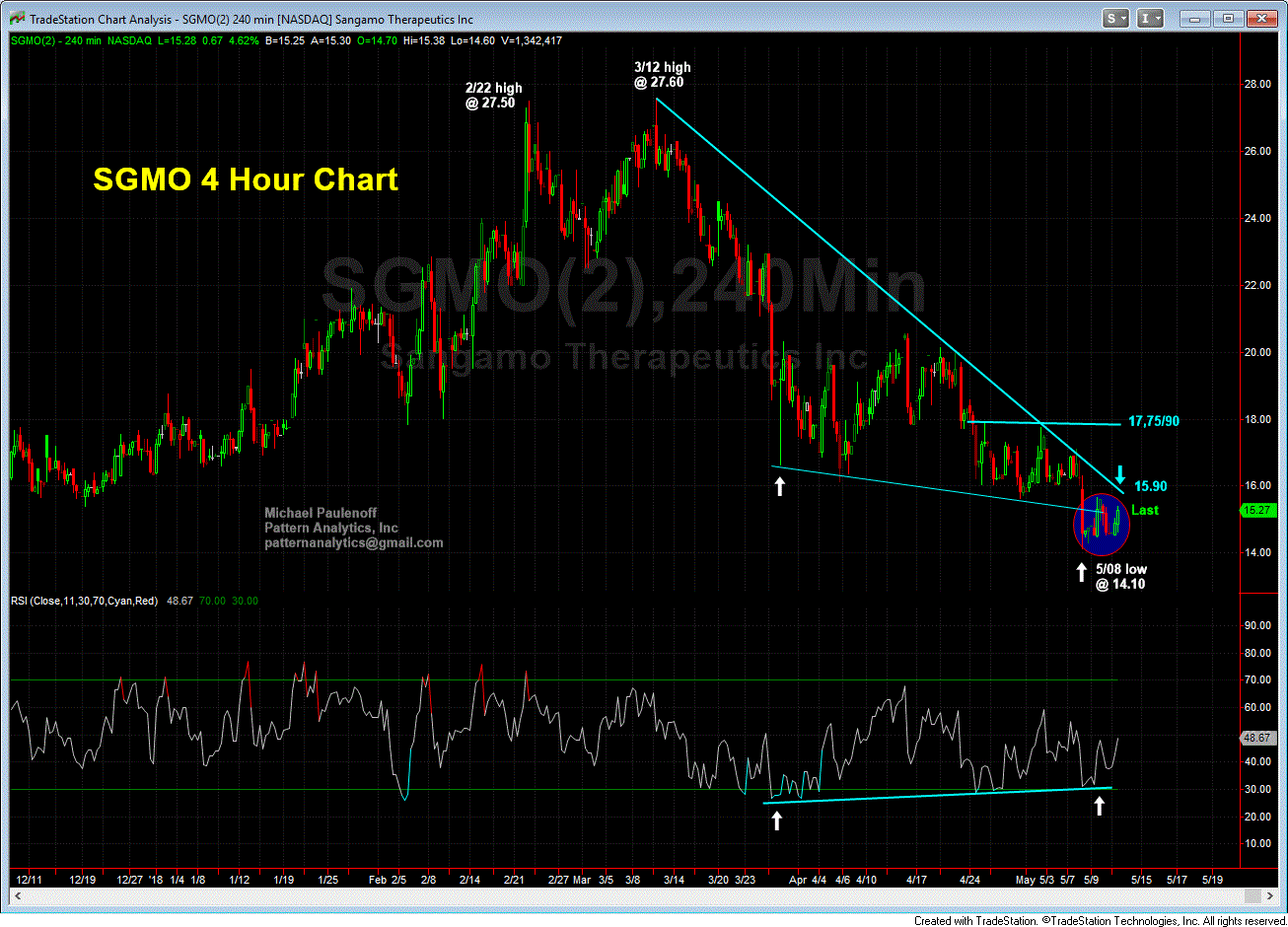The image size is (1288, 927).
Task: Click the 4/17 date axis label
Action: pyautogui.click(x=916, y=880)
